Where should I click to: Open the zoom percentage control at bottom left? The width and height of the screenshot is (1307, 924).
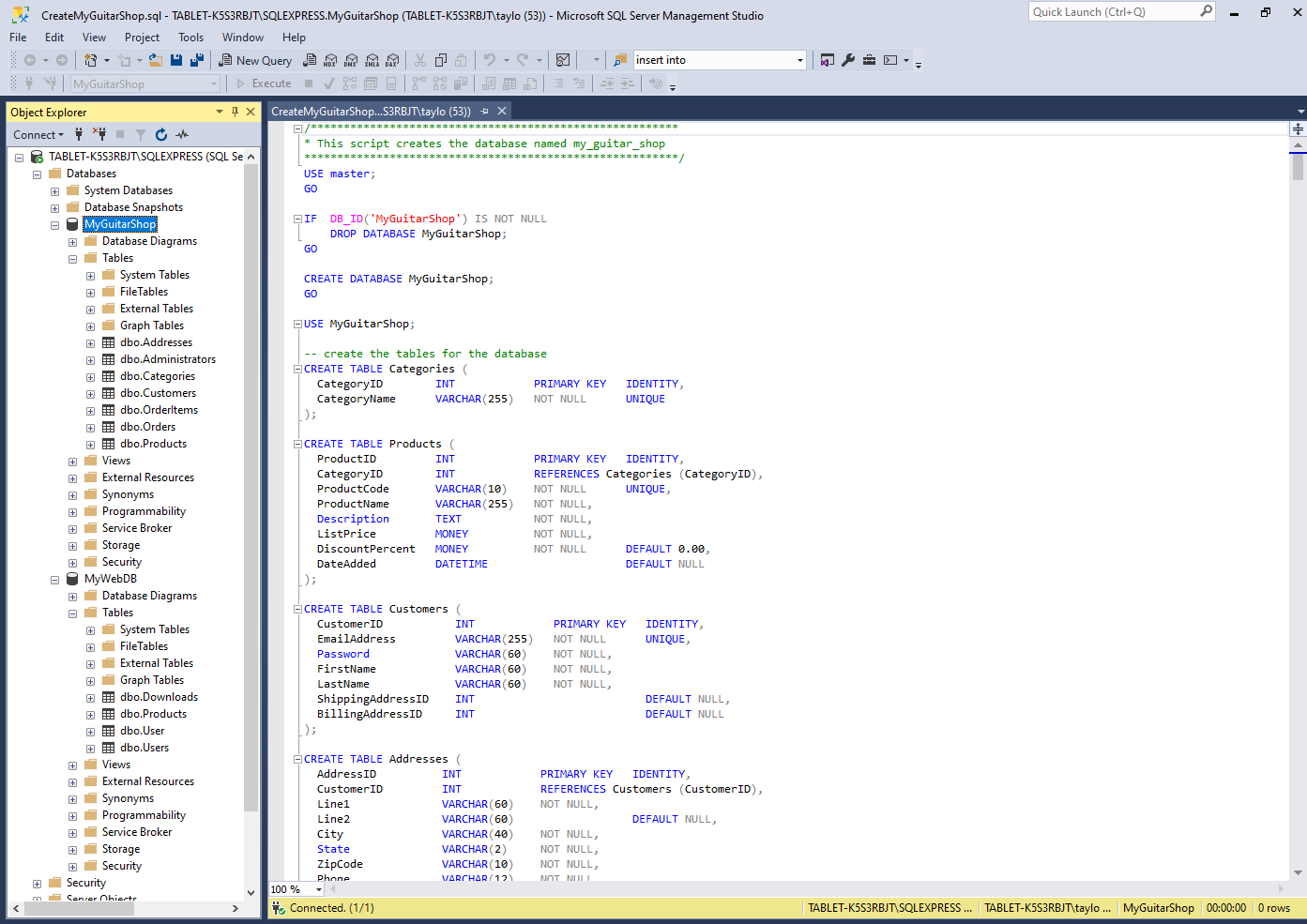[x=295, y=888]
